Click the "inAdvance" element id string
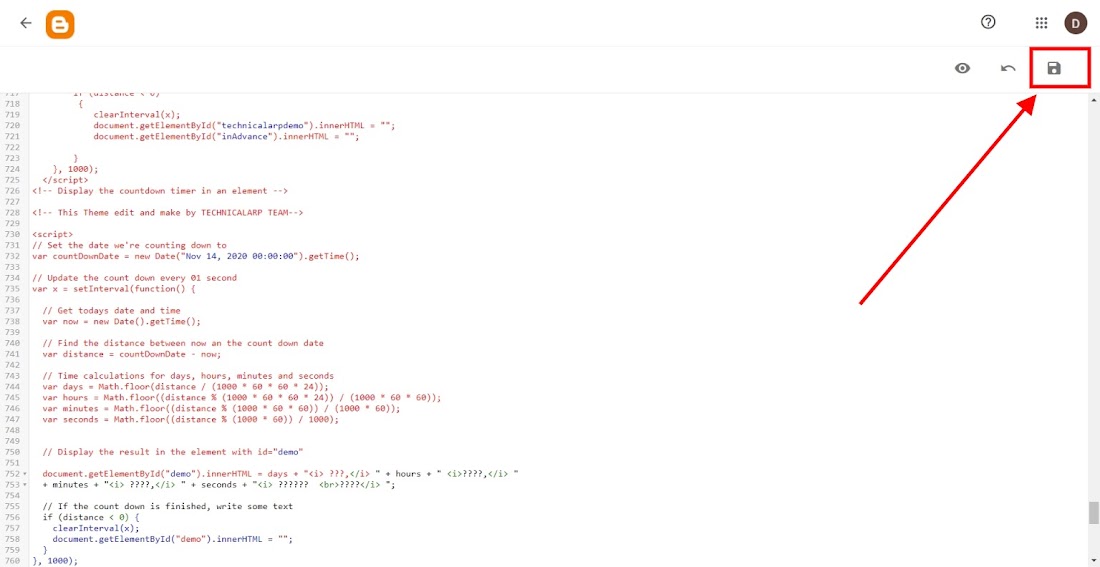 pyautogui.click(x=244, y=137)
